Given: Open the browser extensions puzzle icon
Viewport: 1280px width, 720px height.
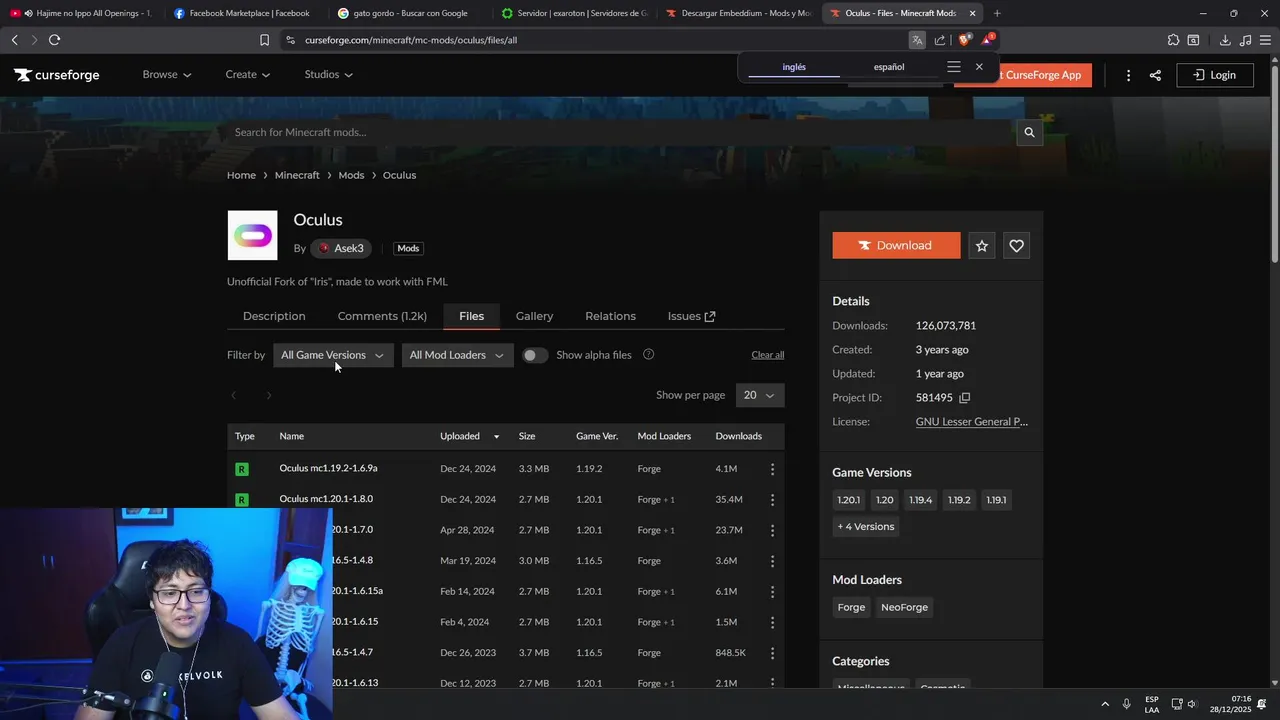Looking at the screenshot, I should [x=1173, y=40].
